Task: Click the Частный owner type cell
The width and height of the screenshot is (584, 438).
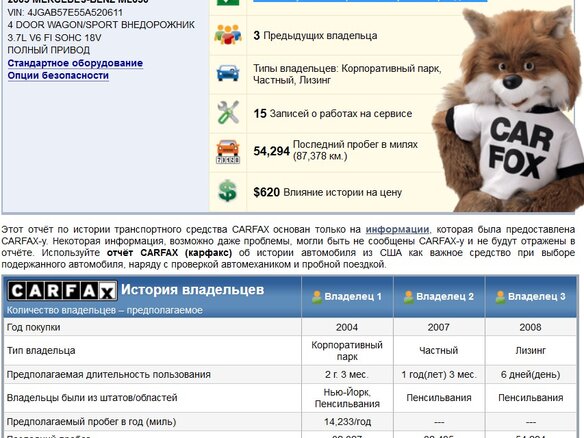Action: 439,350
